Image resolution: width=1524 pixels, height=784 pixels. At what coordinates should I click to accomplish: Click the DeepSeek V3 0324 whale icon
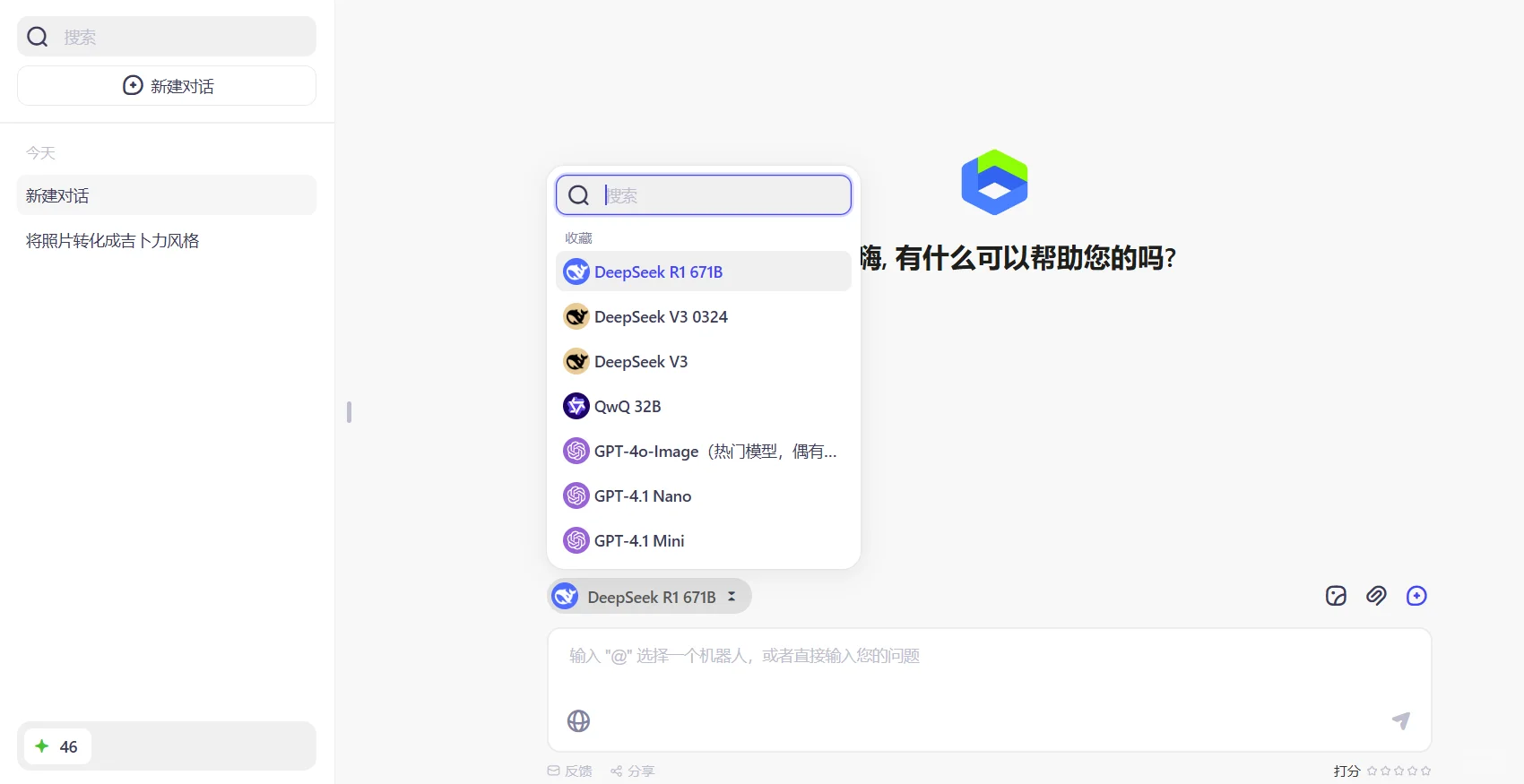tap(576, 316)
